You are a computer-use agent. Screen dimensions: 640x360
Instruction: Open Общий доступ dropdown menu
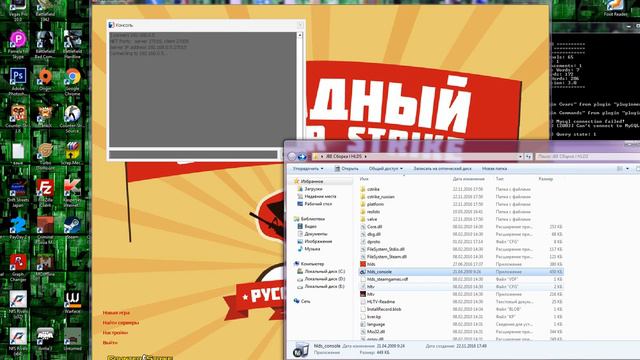click(x=385, y=169)
